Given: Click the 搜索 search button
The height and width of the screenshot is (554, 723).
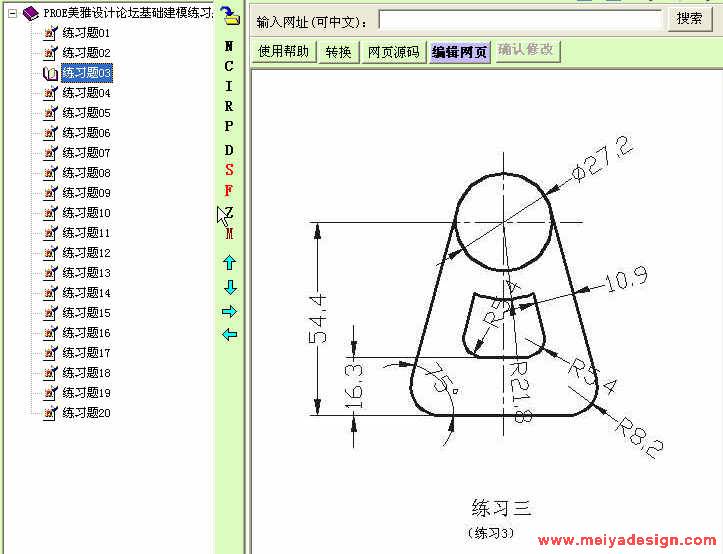Looking at the screenshot, I should point(689,19).
